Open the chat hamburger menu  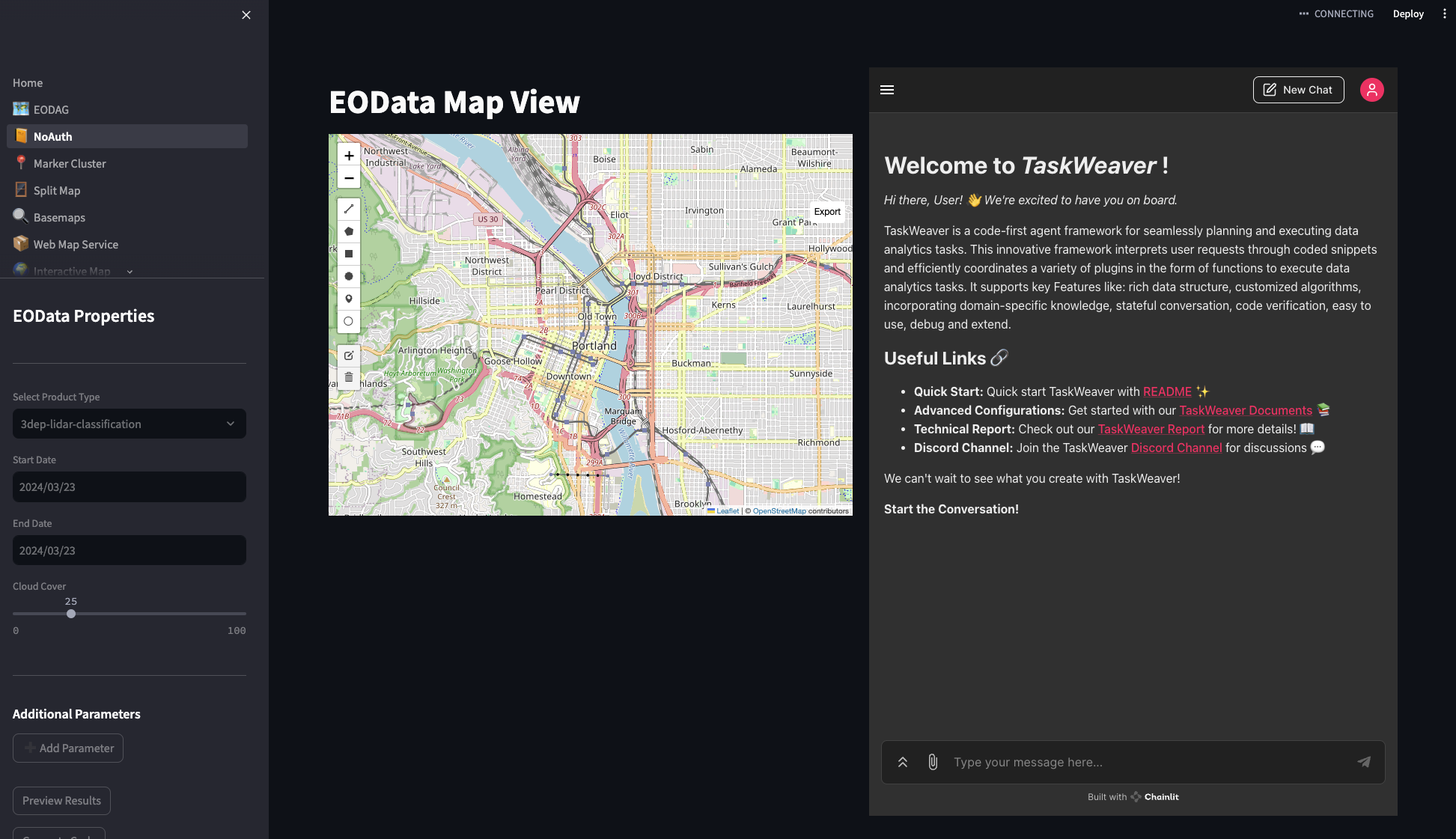[x=887, y=90]
